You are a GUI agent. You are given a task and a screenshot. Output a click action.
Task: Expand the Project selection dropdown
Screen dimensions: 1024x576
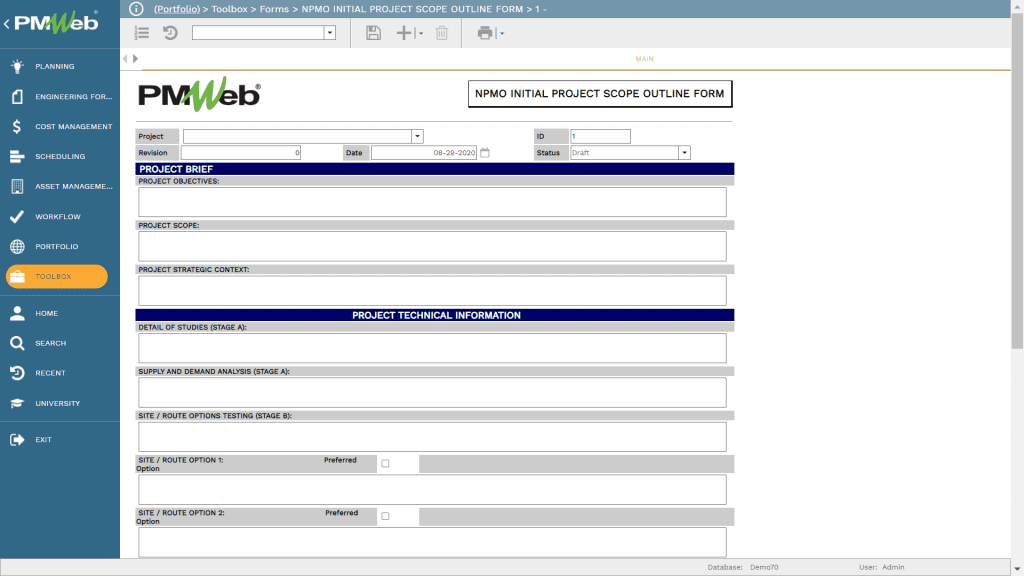click(417, 136)
